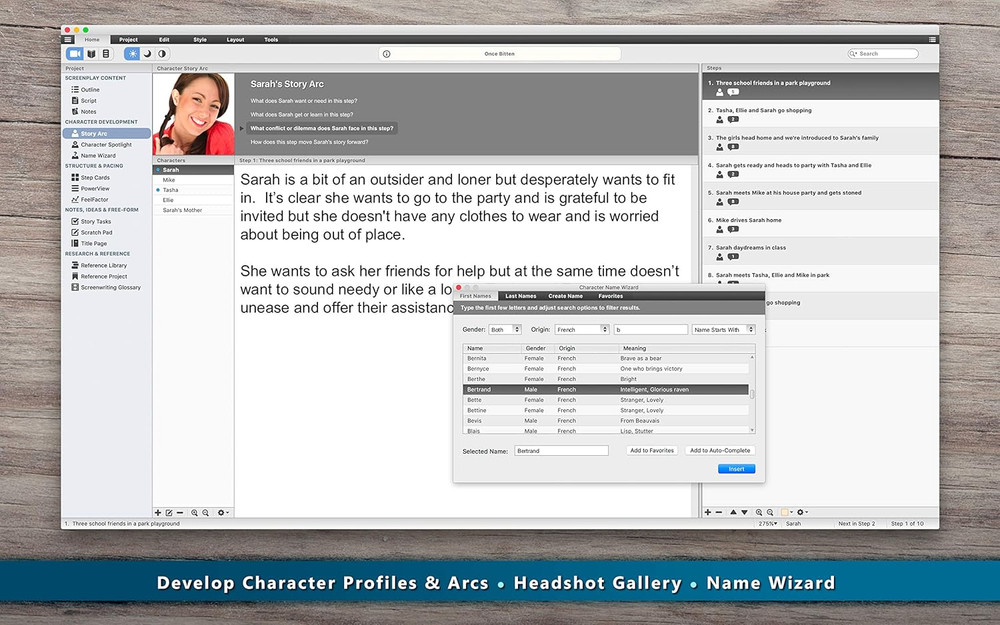Zoom in using the magnifier icon at panel bottom

(x=195, y=512)
